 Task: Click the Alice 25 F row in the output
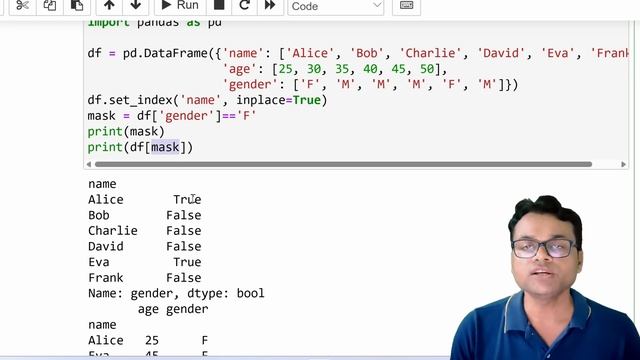pos(148,340)
